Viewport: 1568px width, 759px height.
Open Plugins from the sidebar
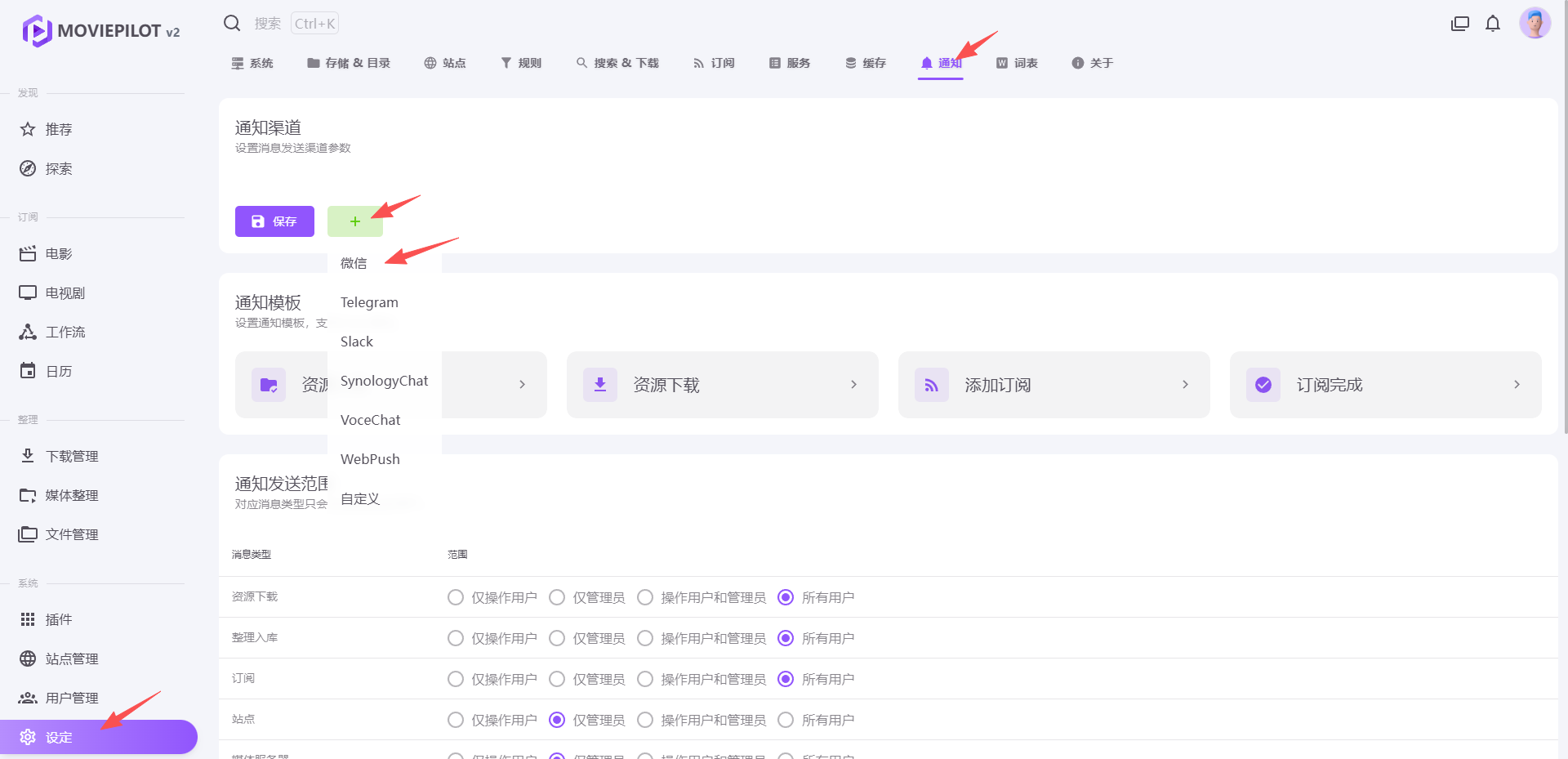pyautogui.click(x=59, y=619)
